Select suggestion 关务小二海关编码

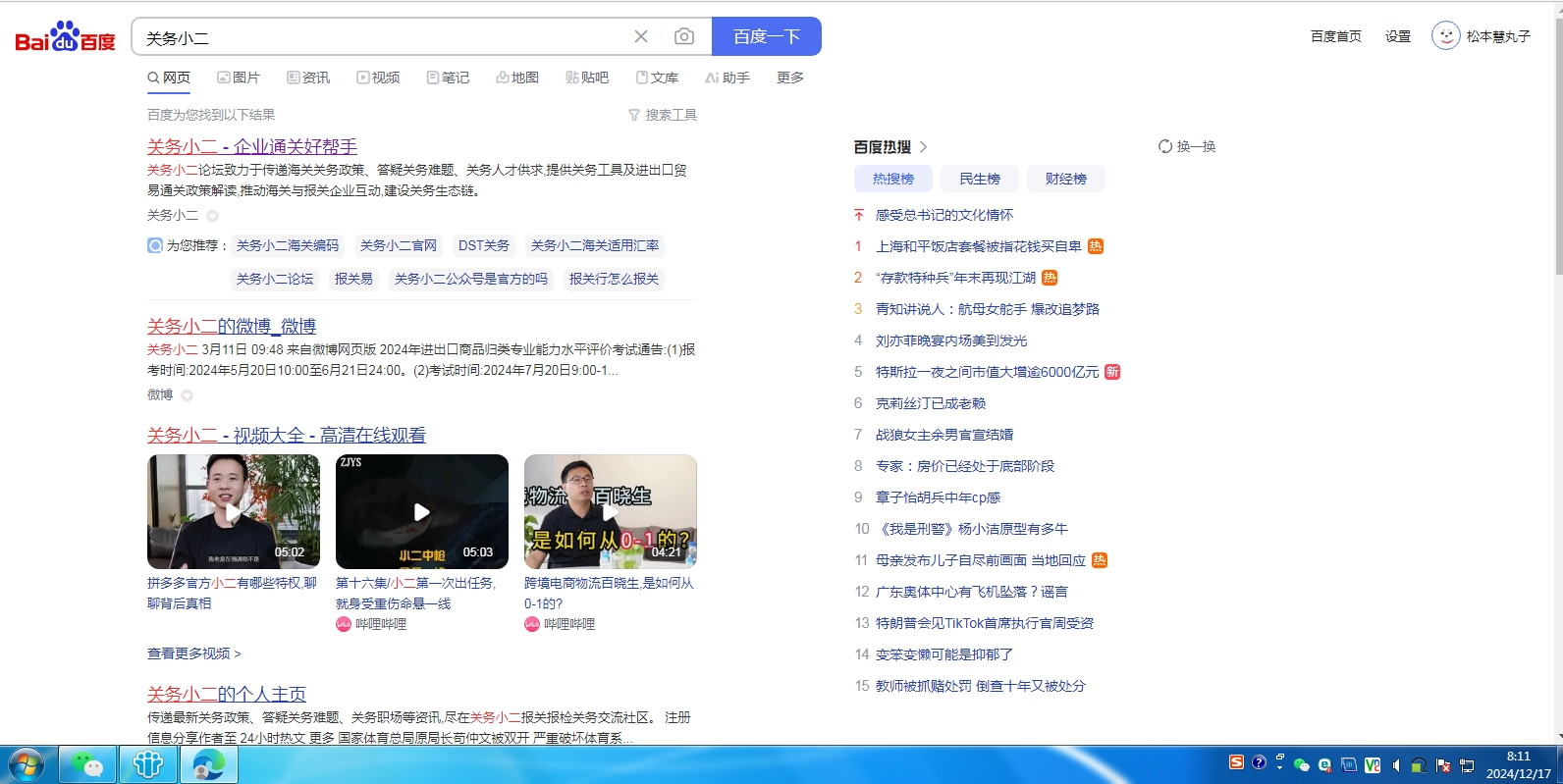point(288,245)
